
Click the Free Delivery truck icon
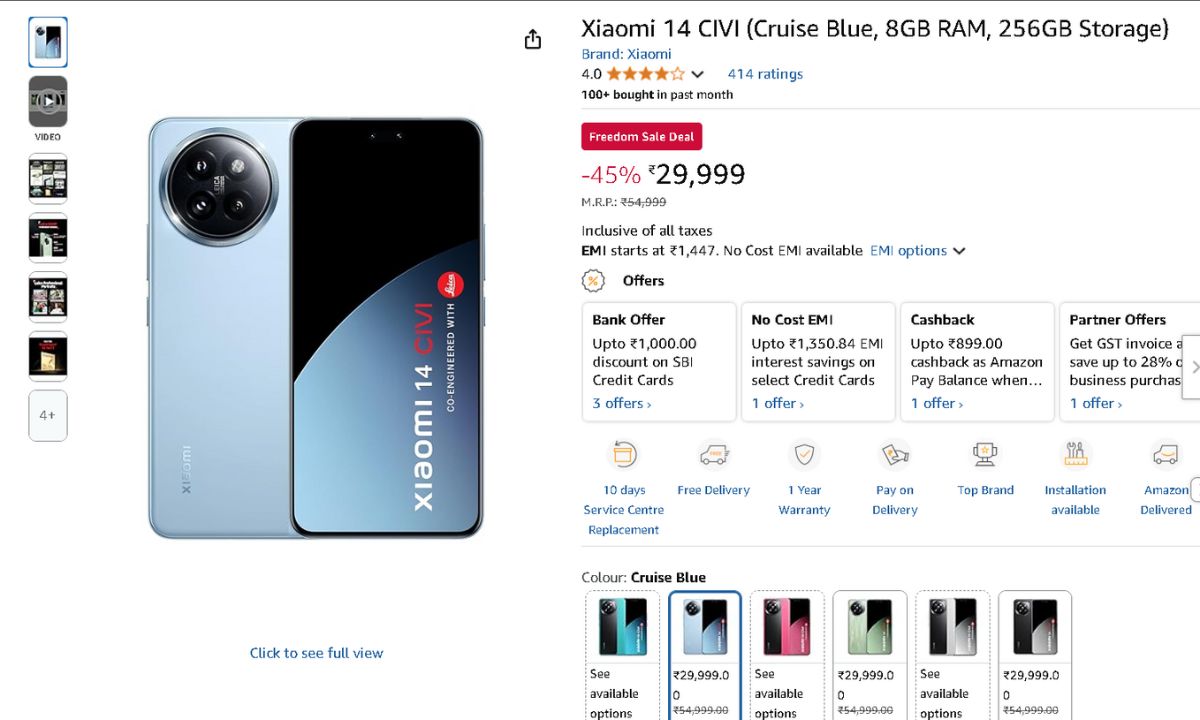click(x=713, y=455)
